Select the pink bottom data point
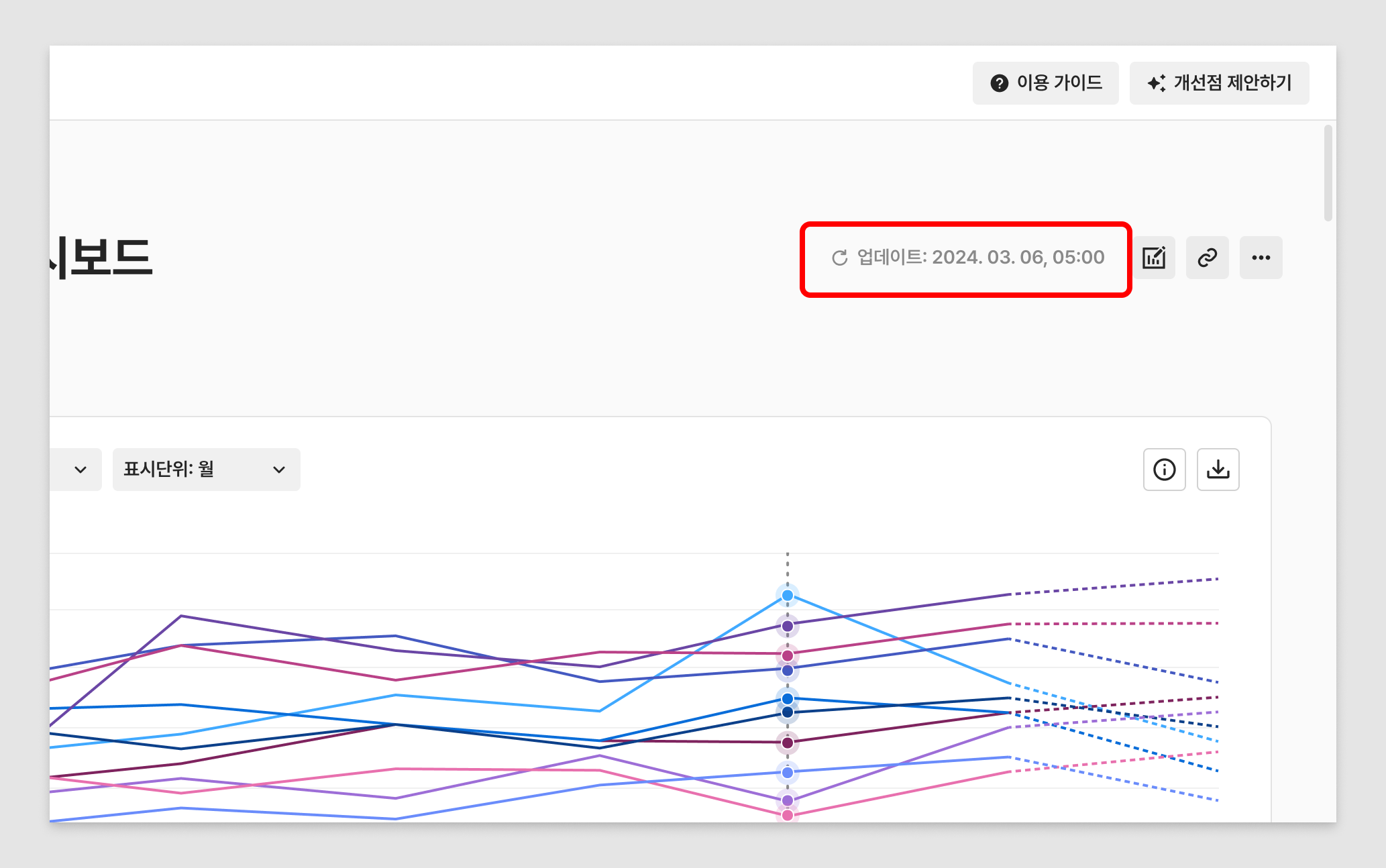Image resolution: width=1386 pixels, height=868 pixels. click(788, 815)
